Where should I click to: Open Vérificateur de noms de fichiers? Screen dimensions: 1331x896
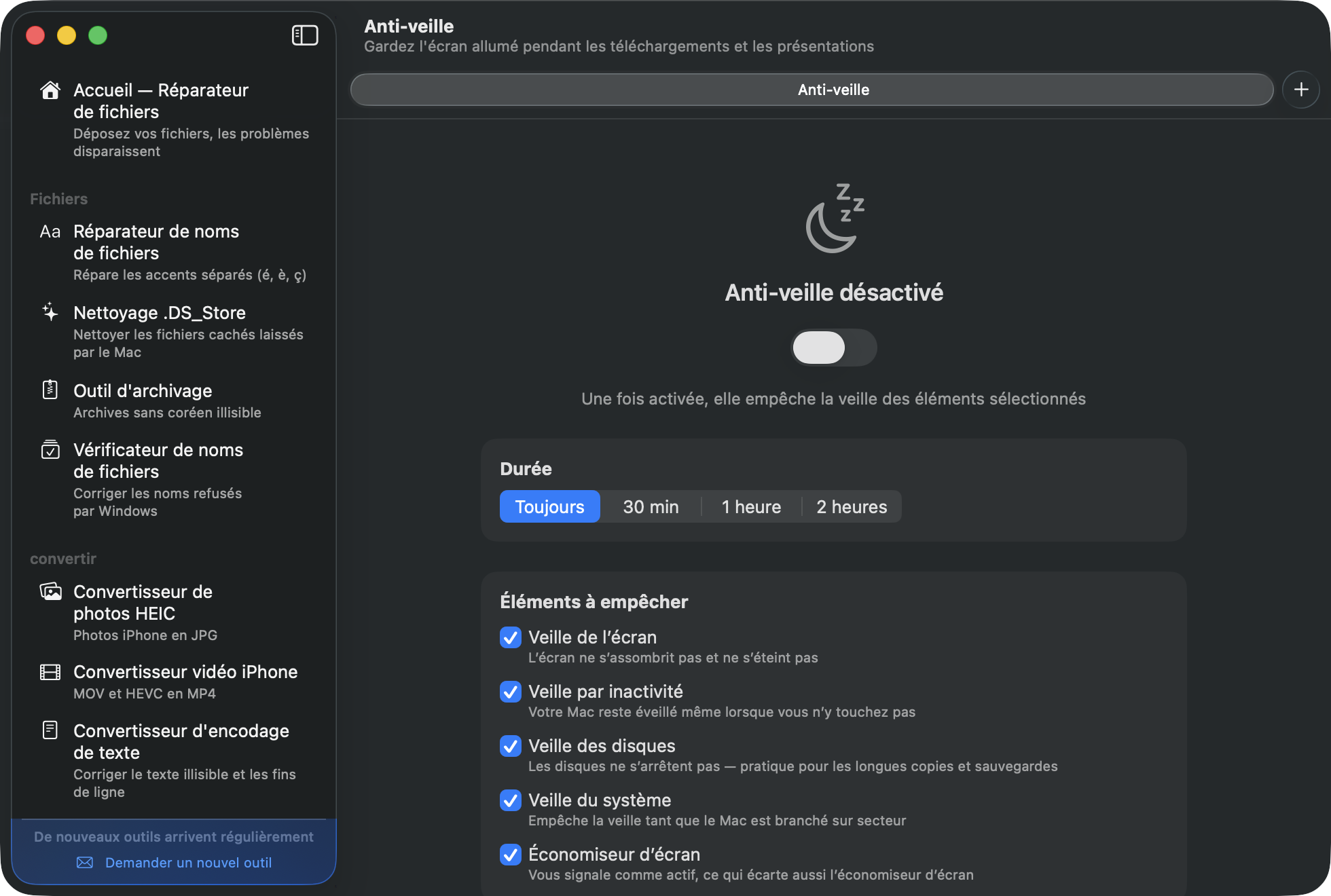174,479
